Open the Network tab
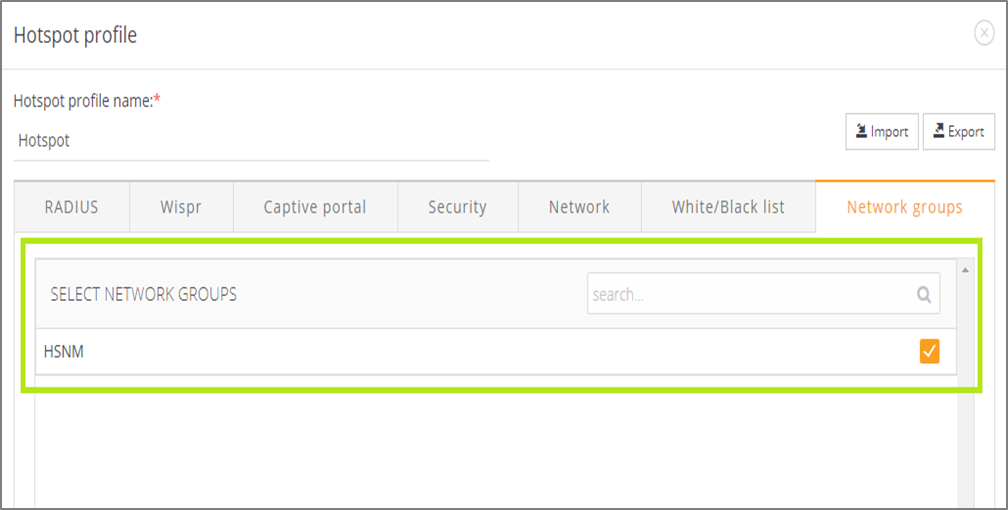Image resolution: width=1008 pixels, height=510 pixels. tap(579, 207)
